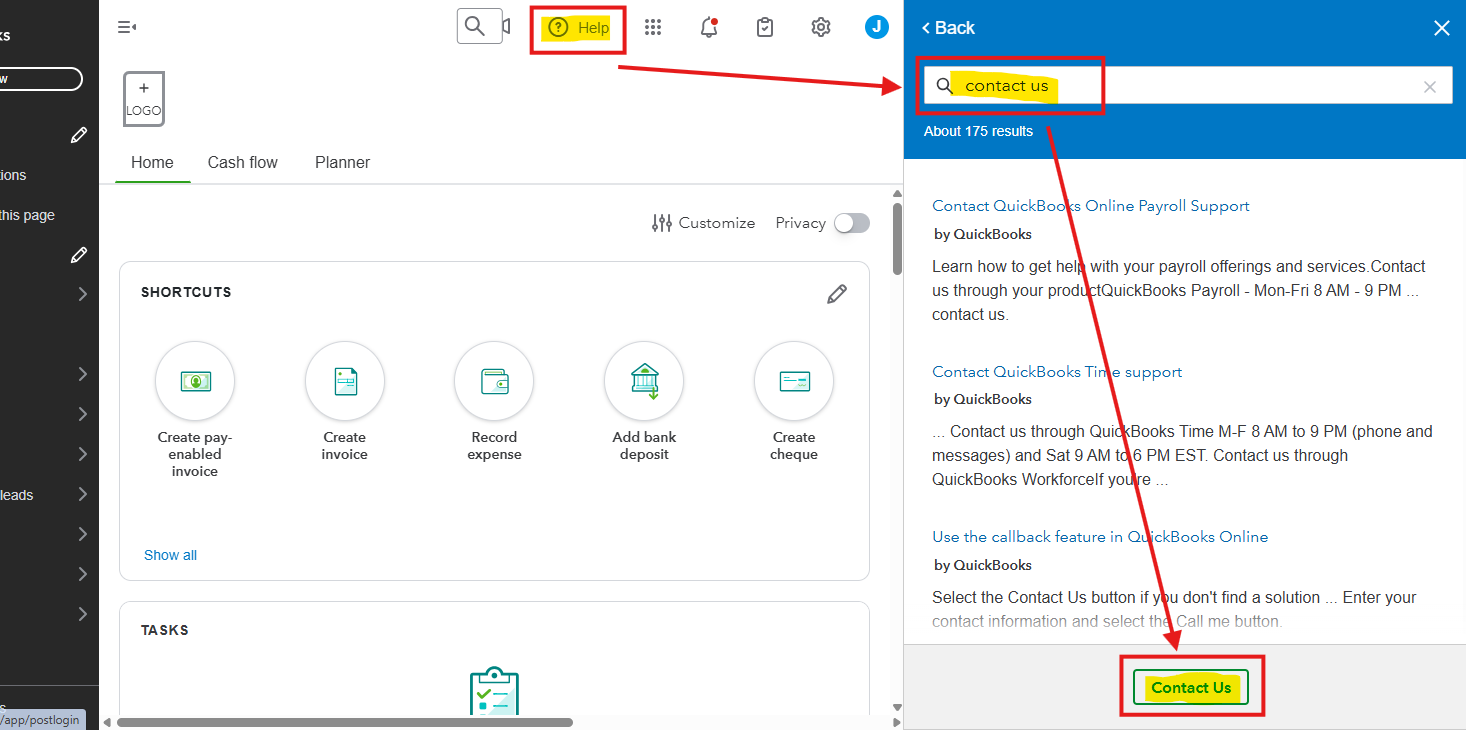
Task: Open the settings gear icon
Action: click(x=821, y=28)
